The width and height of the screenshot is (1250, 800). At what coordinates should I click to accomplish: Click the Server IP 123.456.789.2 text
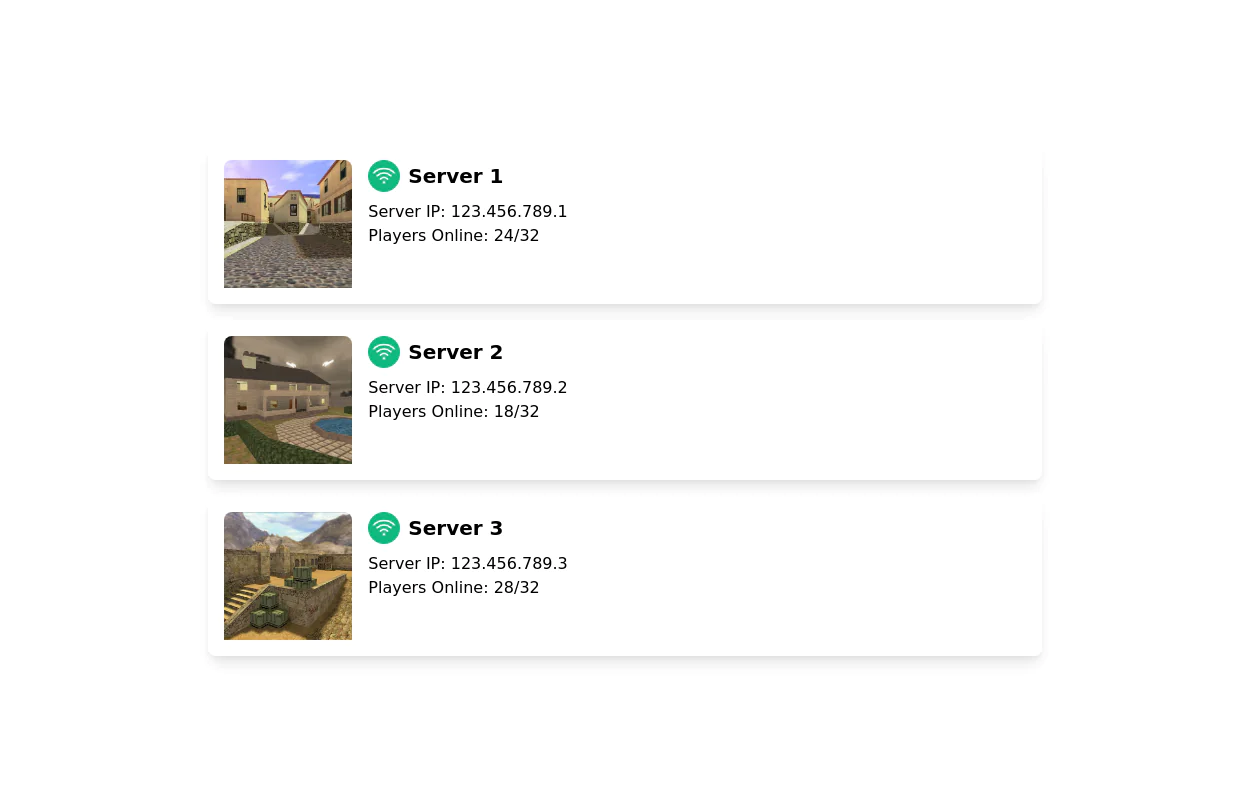point(467,388)
